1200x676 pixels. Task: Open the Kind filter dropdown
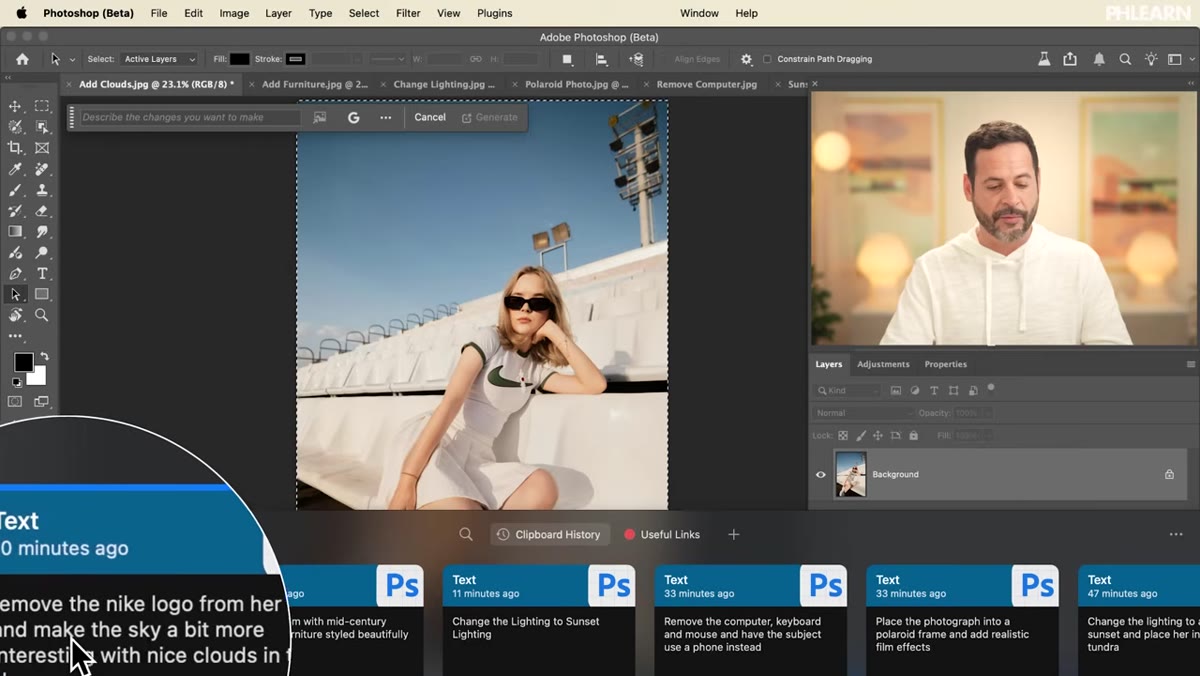(848, 391)
